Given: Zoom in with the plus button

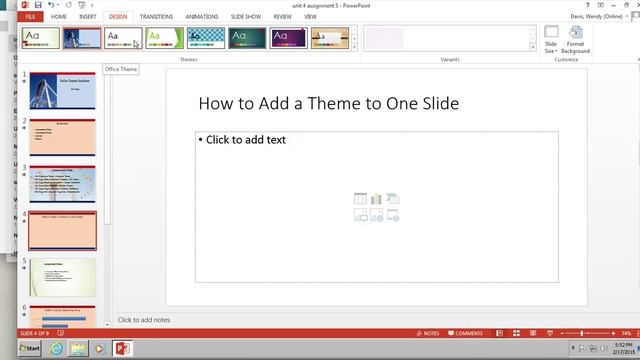Looking at the screenshot, I should [x=613, y=333].
